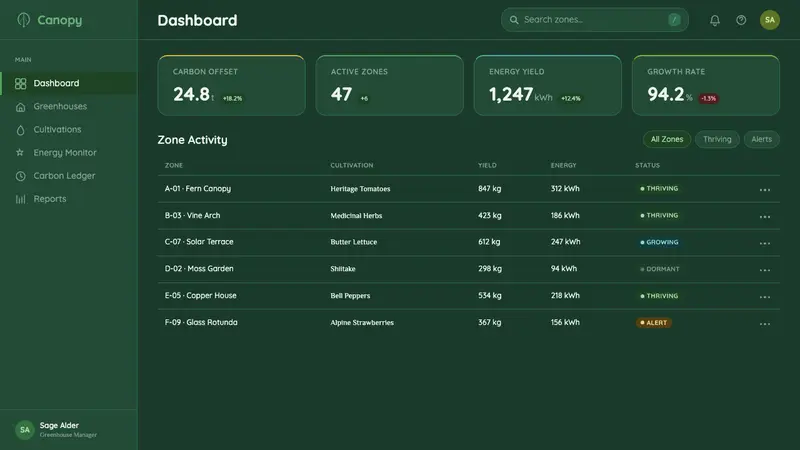Image resolution: width=800 pixels, height=450 pixels.
Task: Open Greenhouses section
Action: (x=69, y=106)
